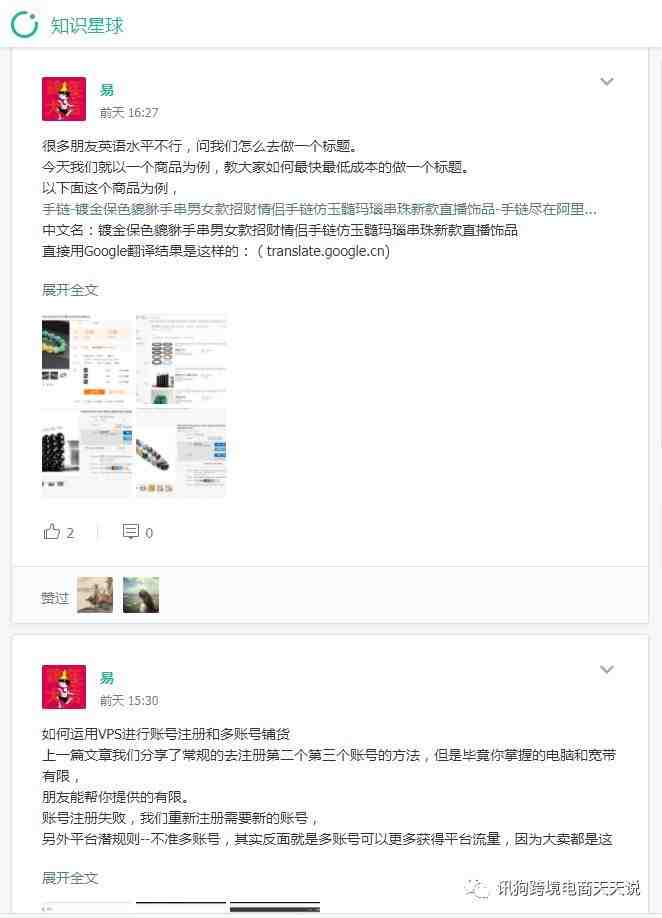Open the mixed-color bracelet translation thumbnail
This screenshot has width=662, height=918.
pyautogui.click(x=181, y=453)
